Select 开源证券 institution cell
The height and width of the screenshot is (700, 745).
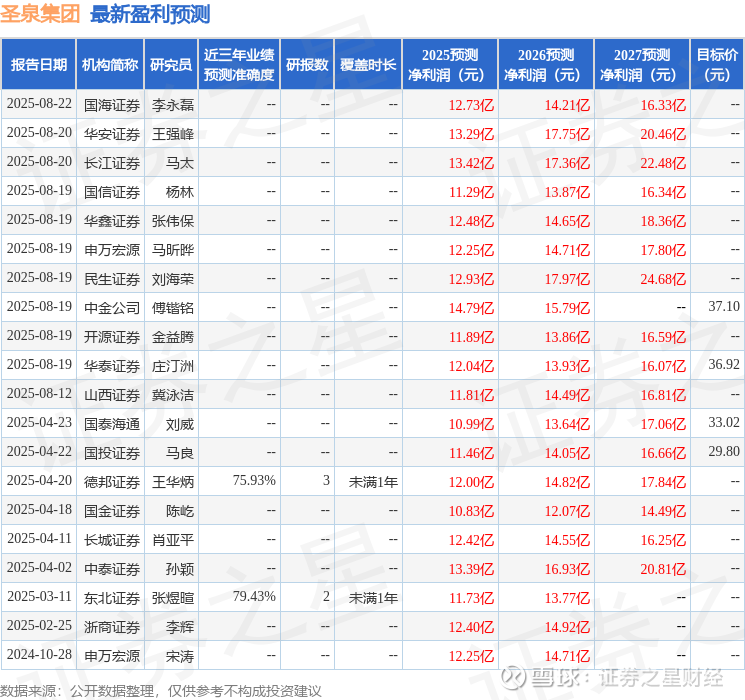click(x=112, y=337)
